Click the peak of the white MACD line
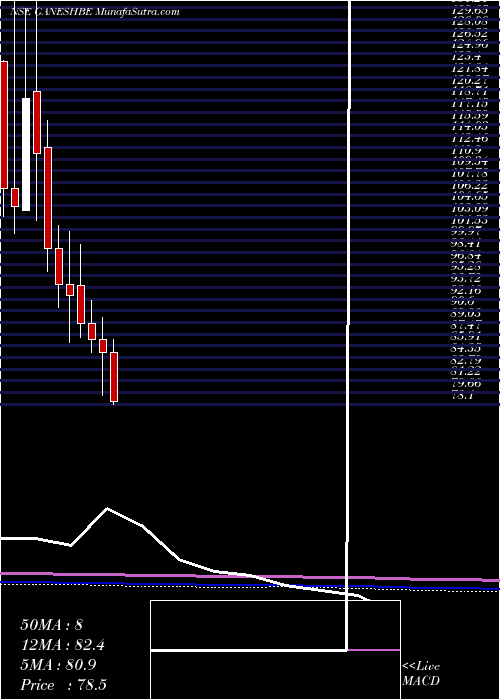The width and height of the screenshot is (500, 700). click(108, 508)
